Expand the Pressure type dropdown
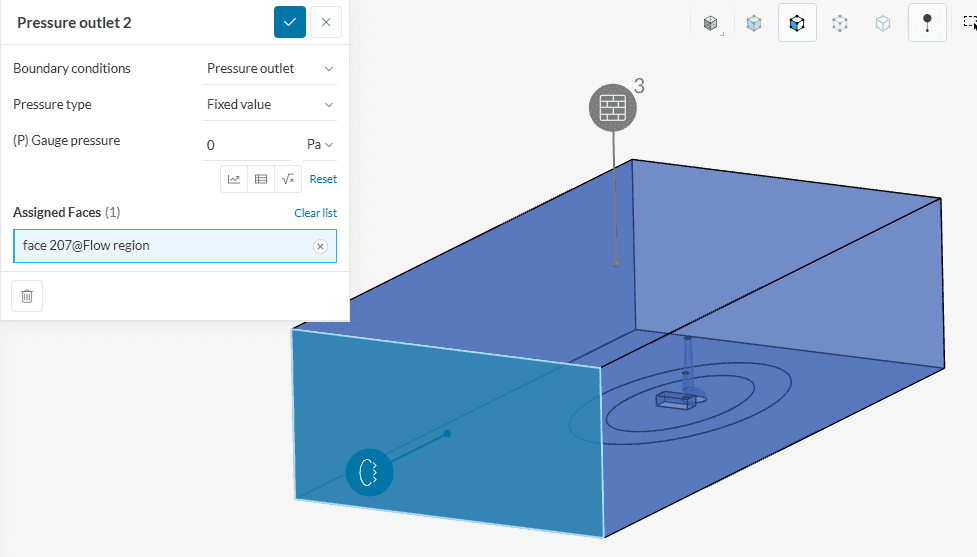 [269, 105]
